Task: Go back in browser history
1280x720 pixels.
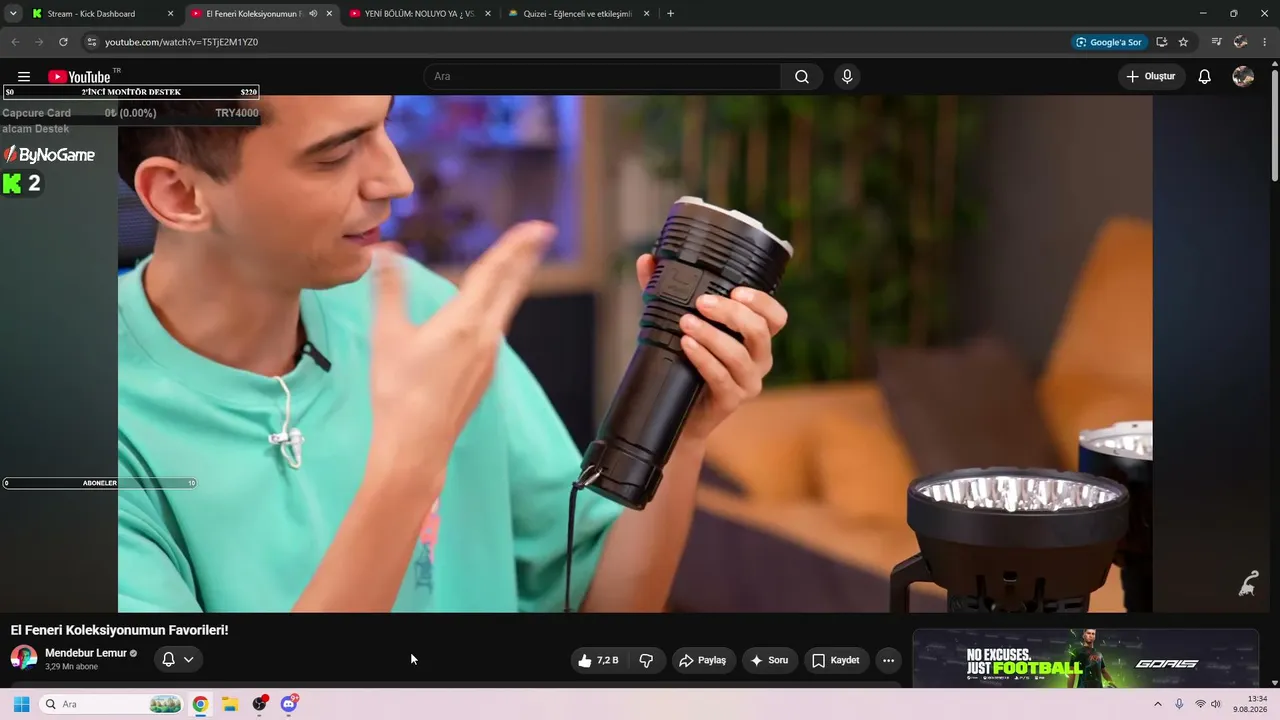Action: click(15, 42)
